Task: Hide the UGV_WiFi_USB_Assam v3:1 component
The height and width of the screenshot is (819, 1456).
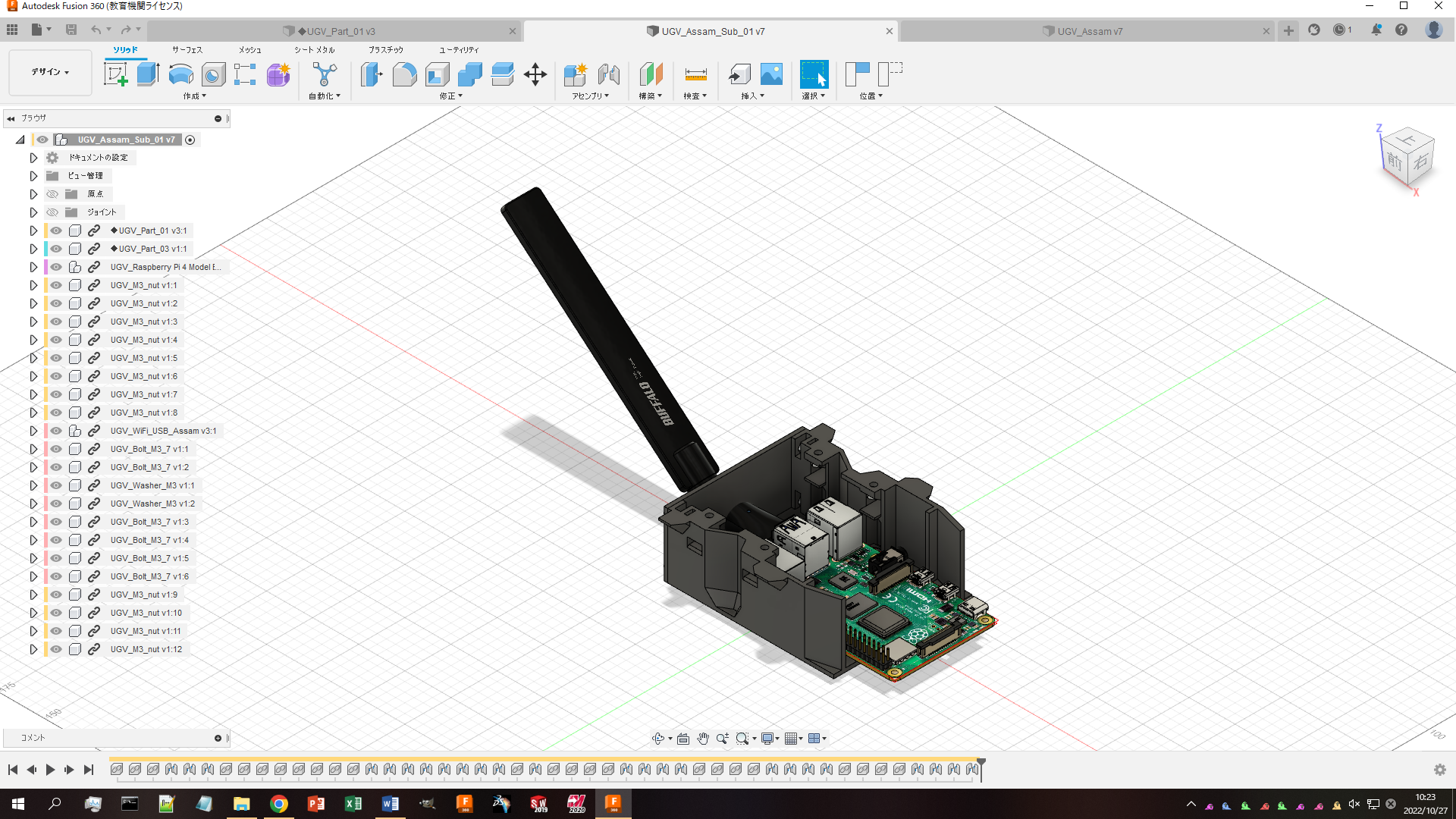Action: click(56, 431)
